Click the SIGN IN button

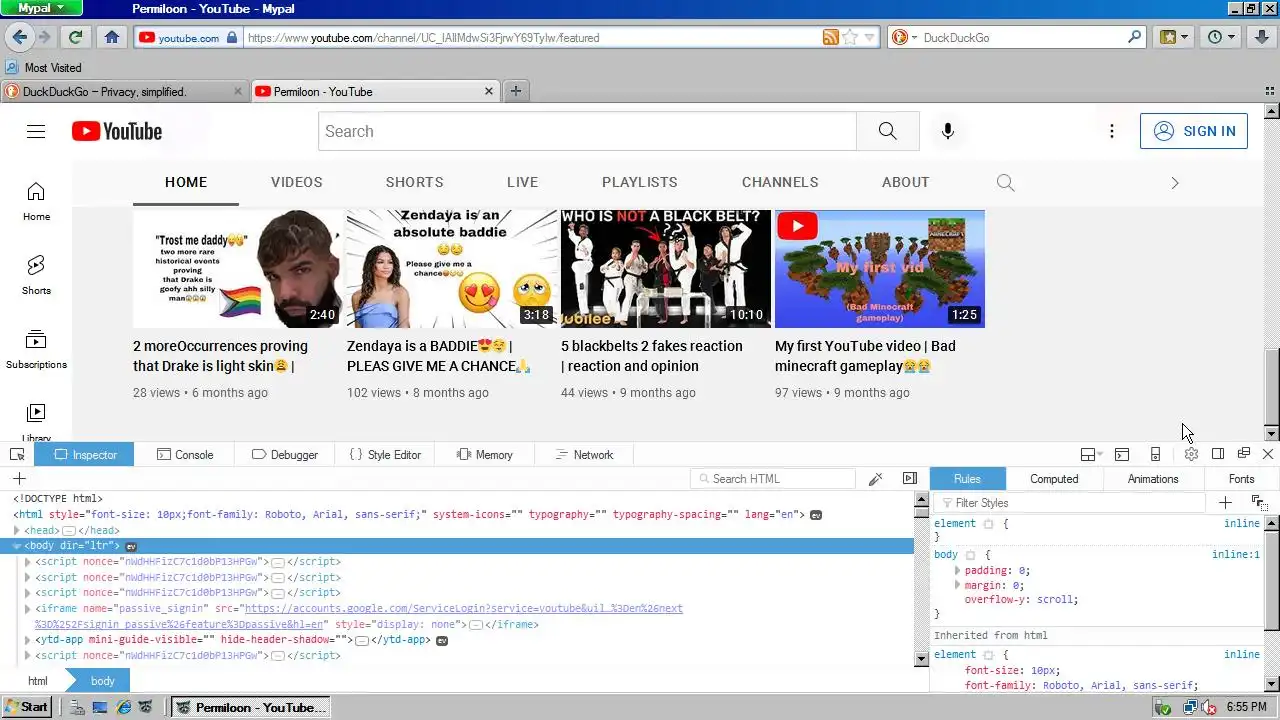click(x=1194, y=131)
